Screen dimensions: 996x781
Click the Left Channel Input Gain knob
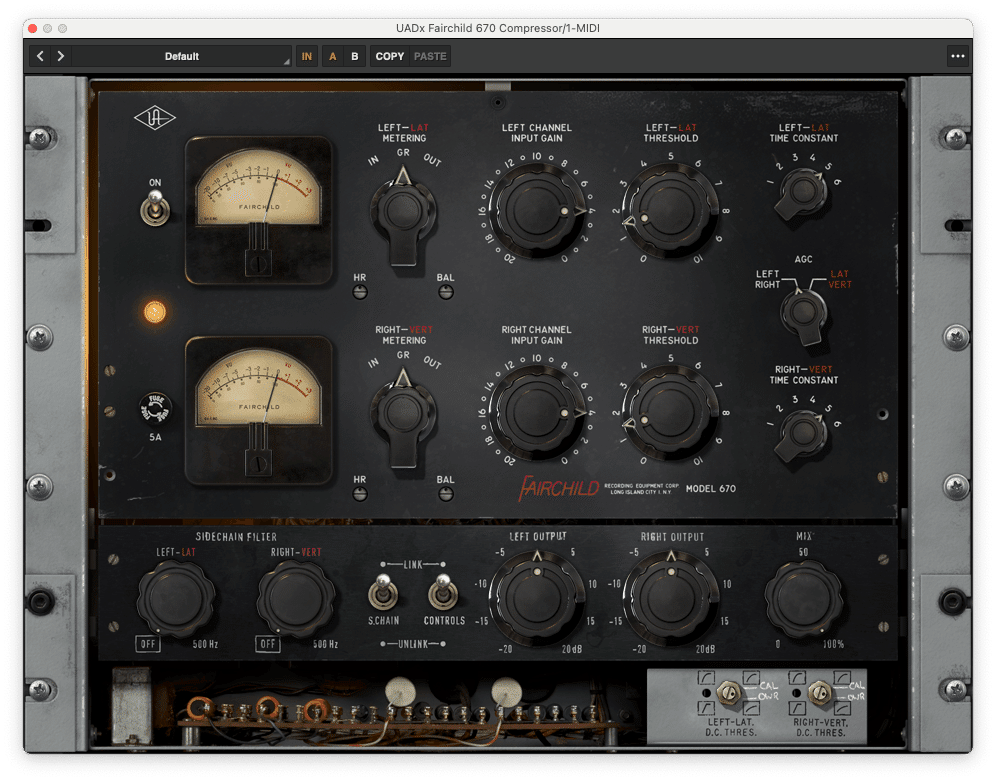pyautogui.click(x=538, y=210)
